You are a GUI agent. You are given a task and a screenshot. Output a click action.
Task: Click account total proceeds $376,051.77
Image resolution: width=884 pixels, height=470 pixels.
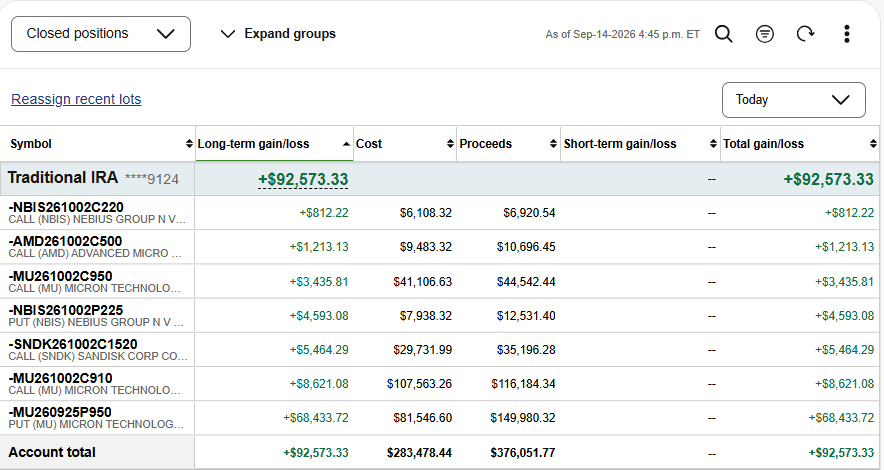coord(523,453)
